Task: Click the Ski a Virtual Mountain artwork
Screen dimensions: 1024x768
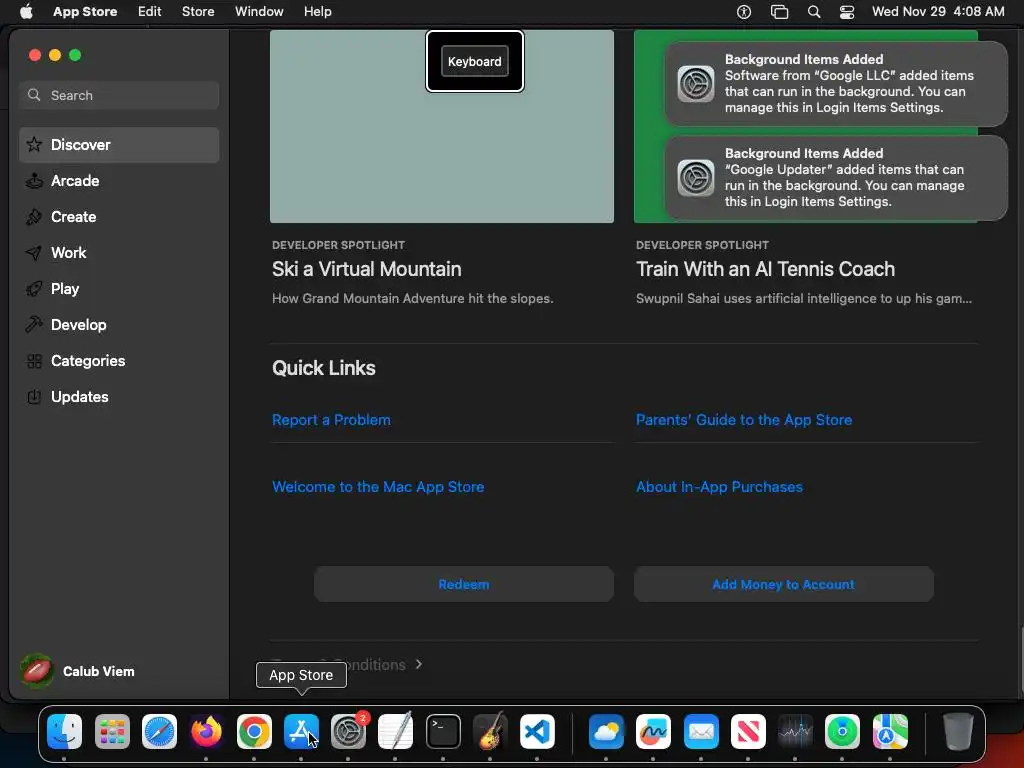Action: point(441,126)
